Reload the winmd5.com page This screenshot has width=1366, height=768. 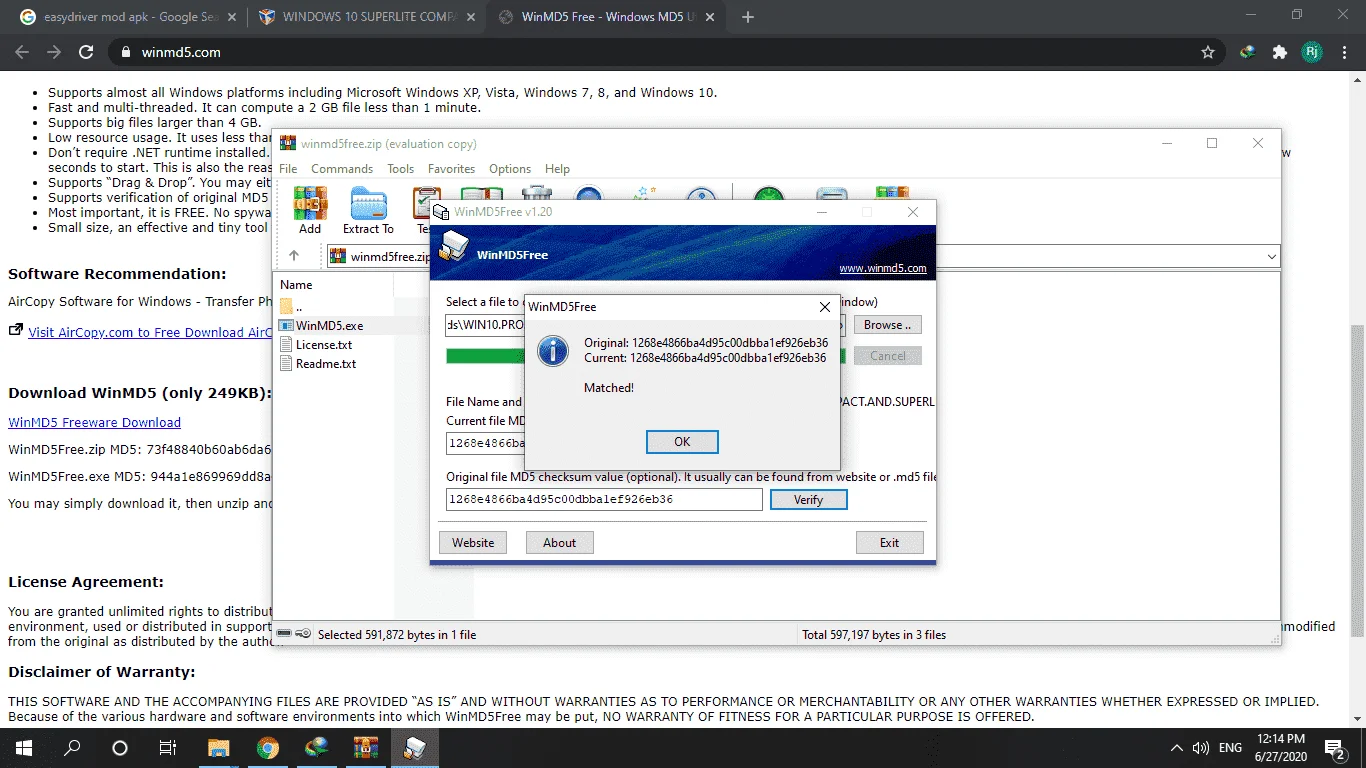(x=86, y=52)
